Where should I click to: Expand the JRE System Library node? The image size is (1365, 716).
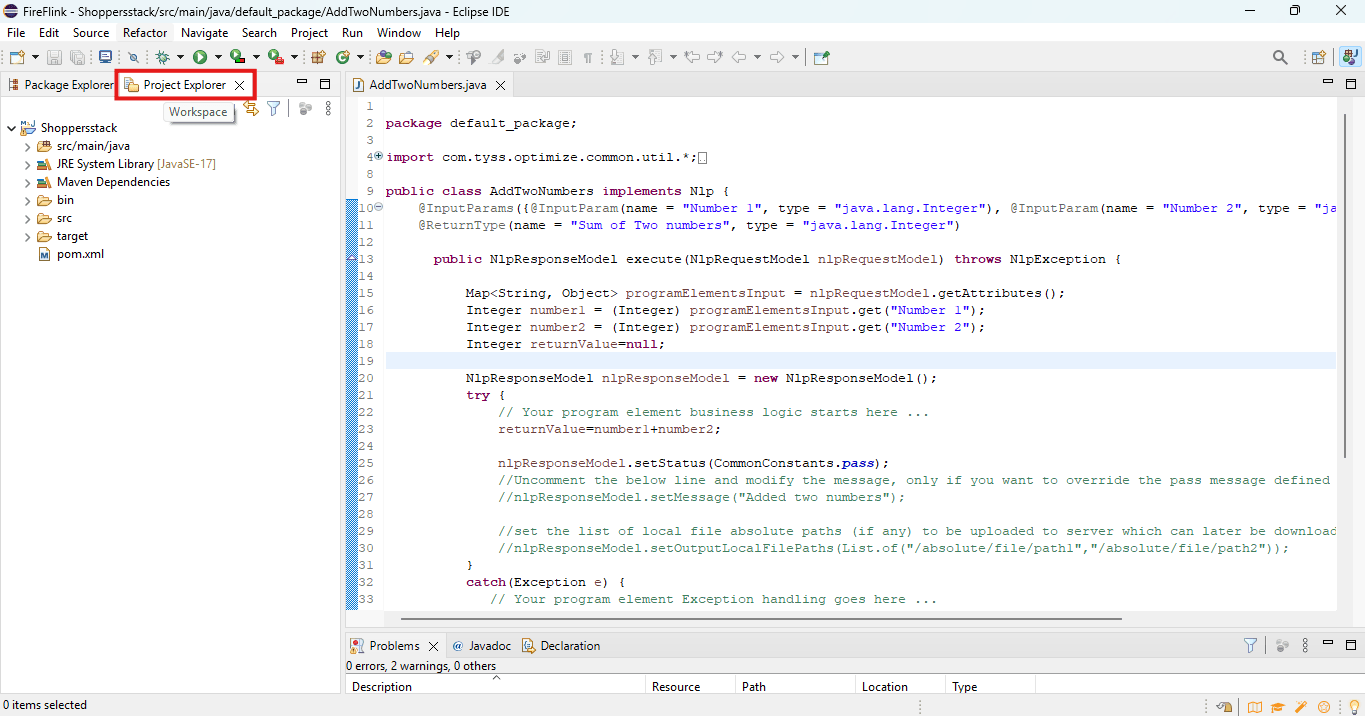28,165
